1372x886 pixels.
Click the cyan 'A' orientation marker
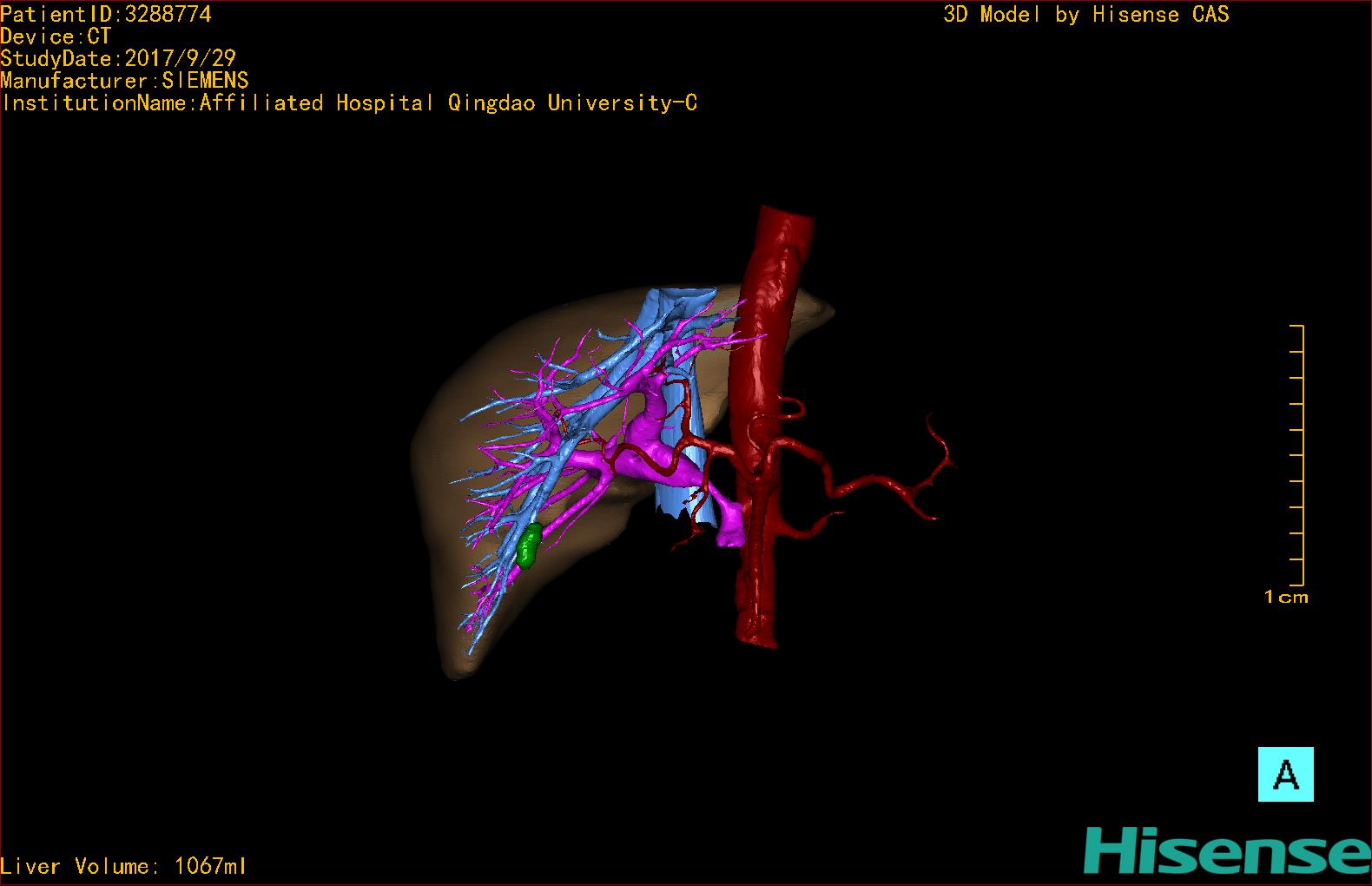(1285, 774)
